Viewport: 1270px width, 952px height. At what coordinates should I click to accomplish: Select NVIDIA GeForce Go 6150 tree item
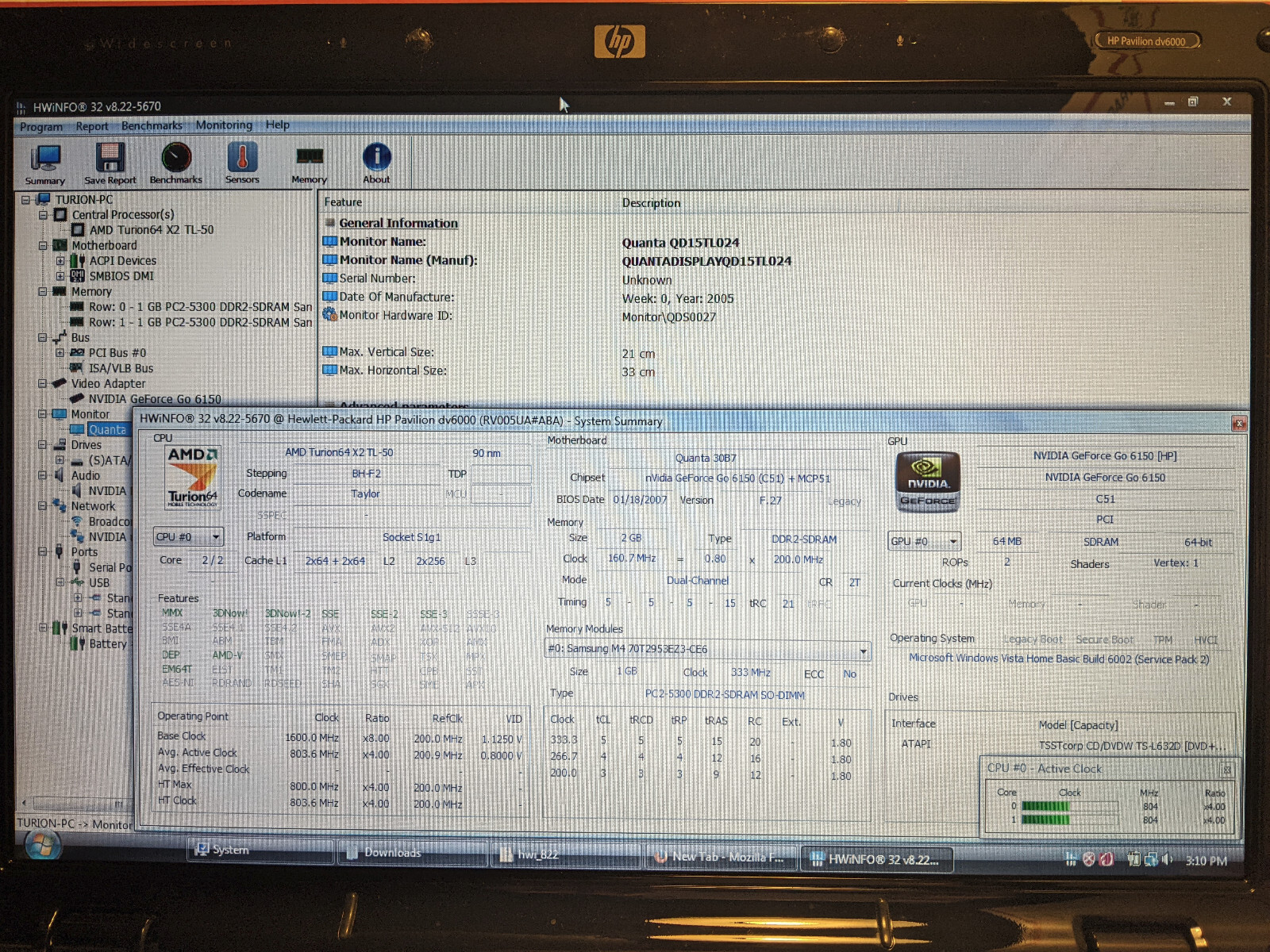point(155,399)
